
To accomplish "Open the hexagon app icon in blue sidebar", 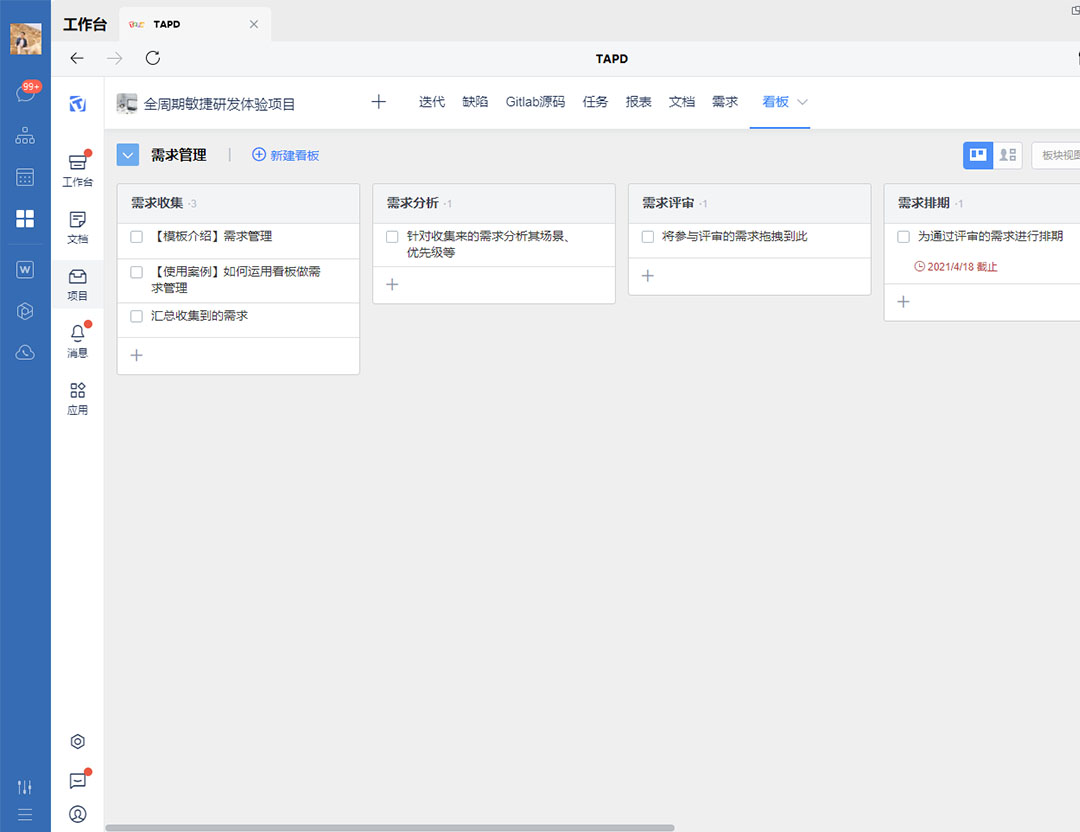I will click(x=25, y=311).
